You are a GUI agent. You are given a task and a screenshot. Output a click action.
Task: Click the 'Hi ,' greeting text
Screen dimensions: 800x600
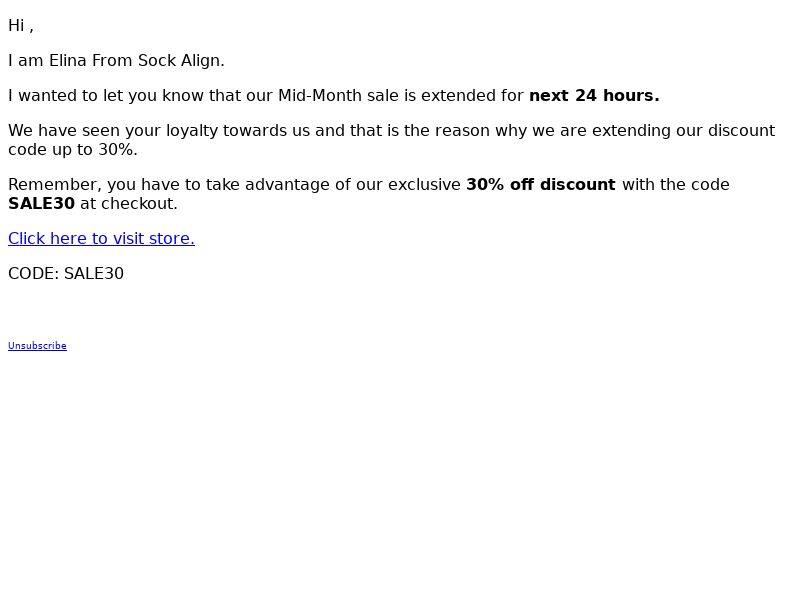click(21, 26)
